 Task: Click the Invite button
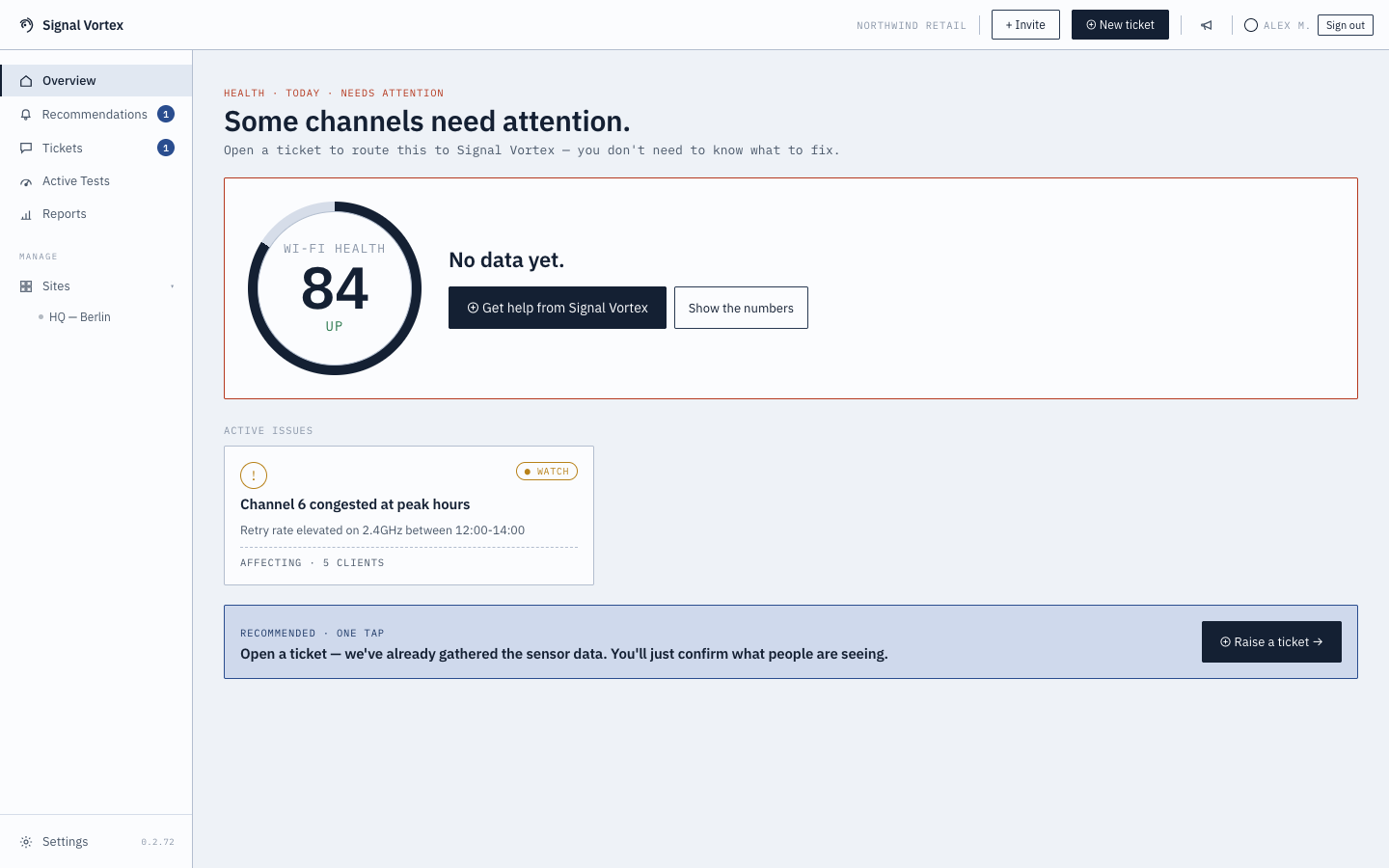[1025, 25]
